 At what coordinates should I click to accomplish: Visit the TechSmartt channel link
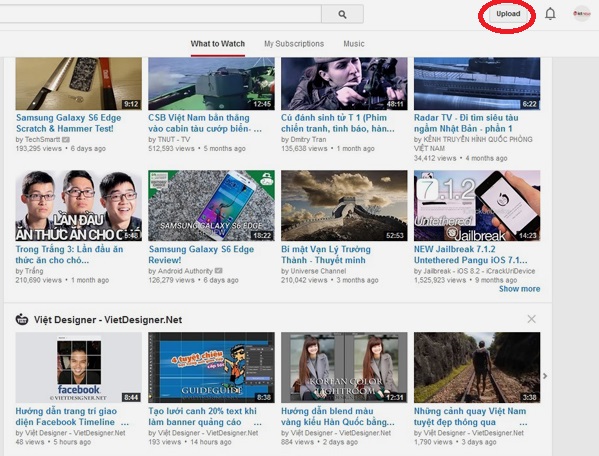pyautogui.click(x=42, y=139)
